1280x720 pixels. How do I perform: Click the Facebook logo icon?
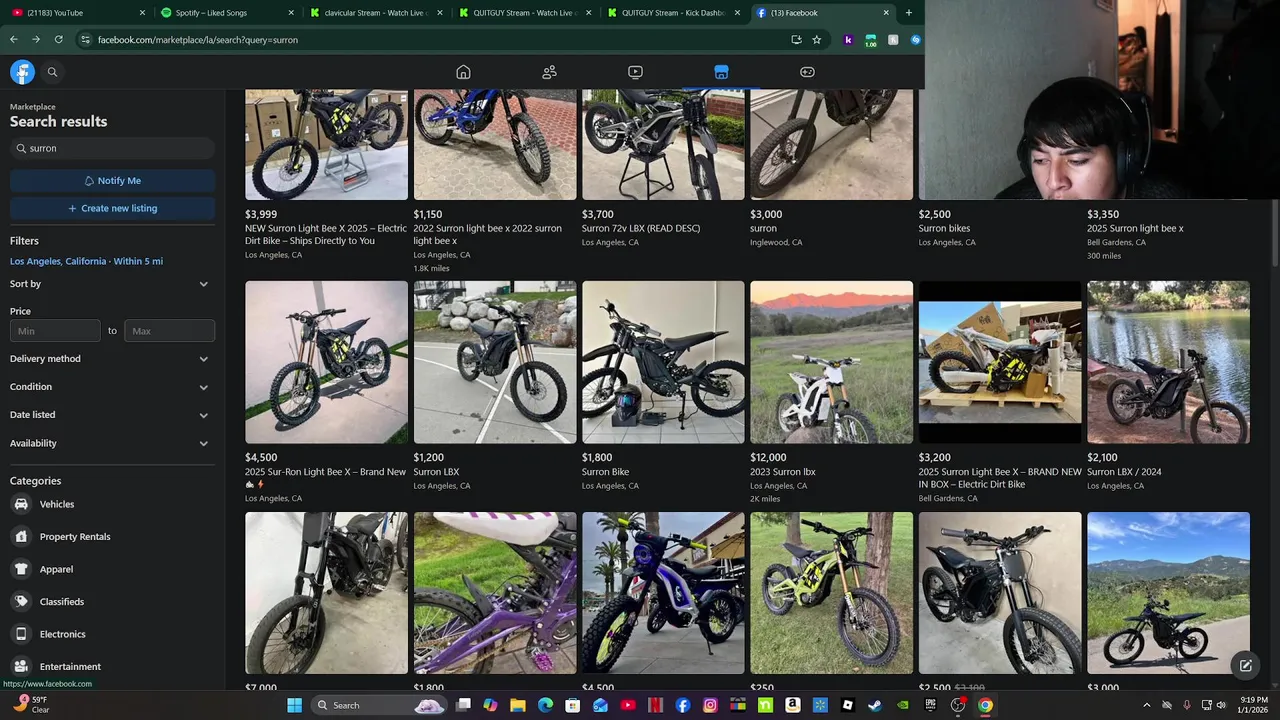[x=22, y=72]
